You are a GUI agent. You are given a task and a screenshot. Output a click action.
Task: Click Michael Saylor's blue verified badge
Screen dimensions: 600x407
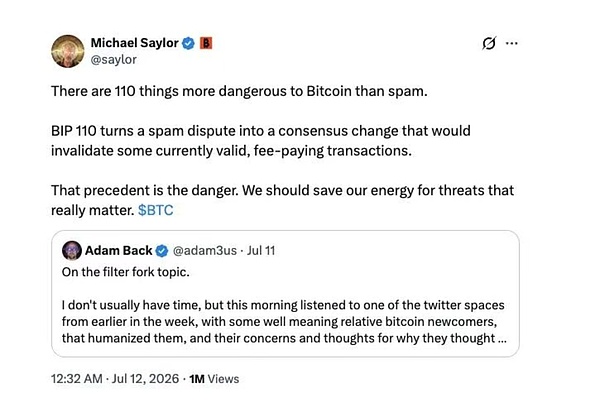[x=188, y=43]
